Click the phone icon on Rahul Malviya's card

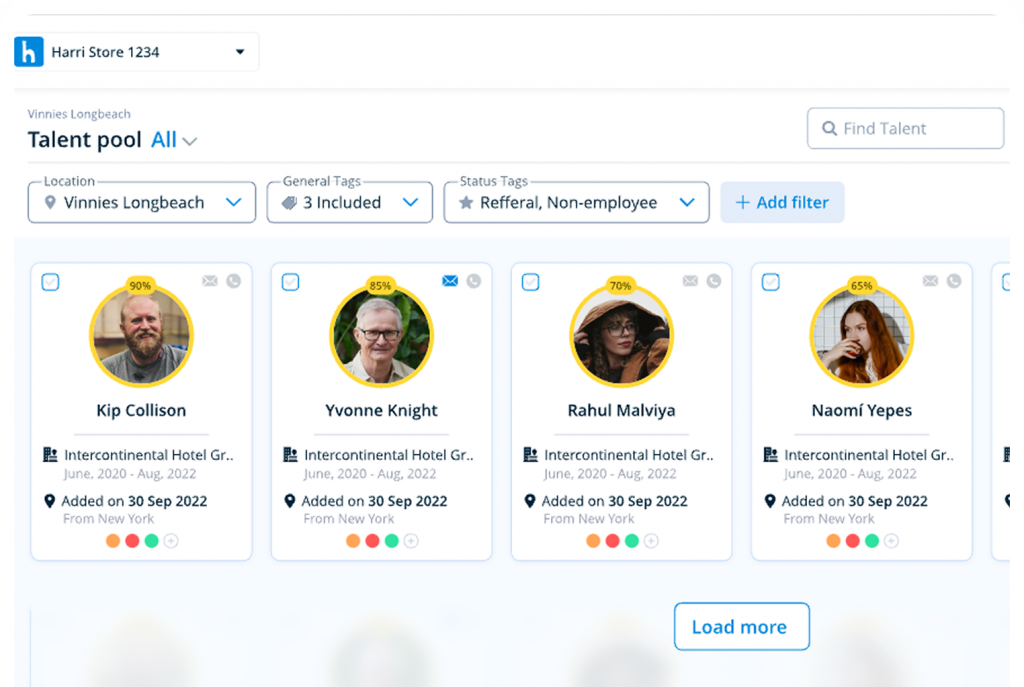[714, 281]
